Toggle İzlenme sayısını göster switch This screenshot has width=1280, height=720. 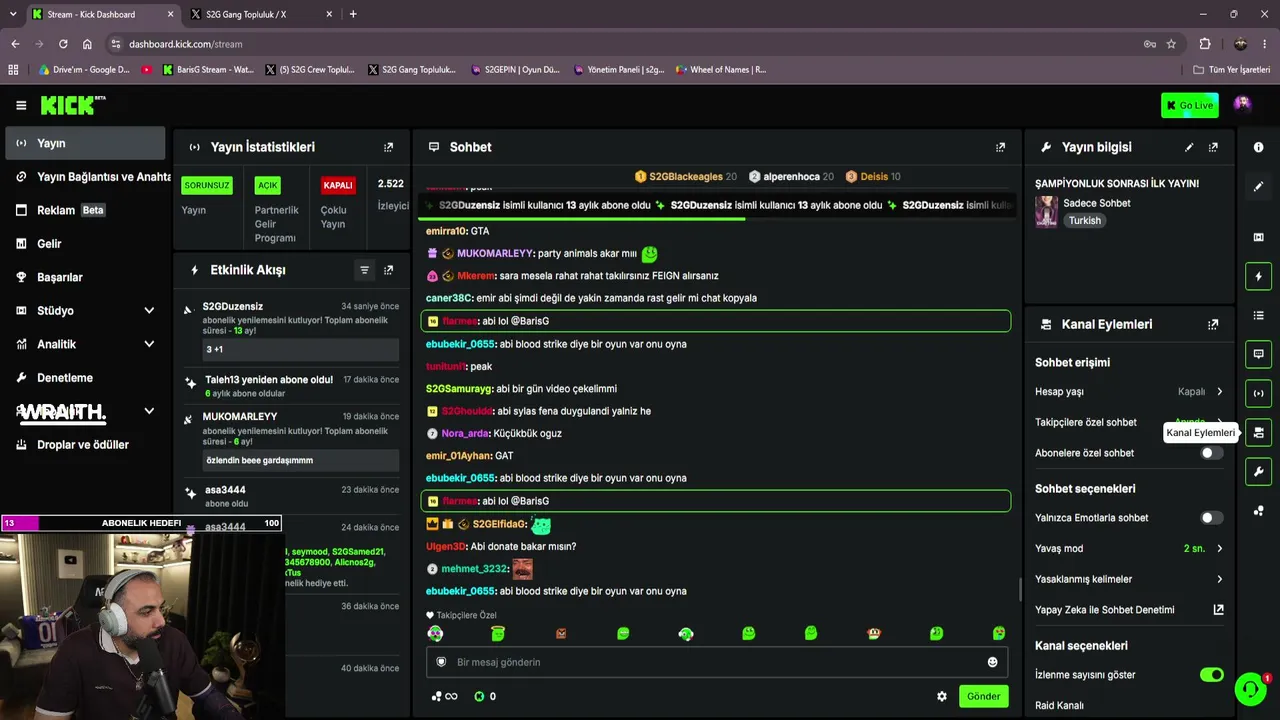coord(1211,675)
